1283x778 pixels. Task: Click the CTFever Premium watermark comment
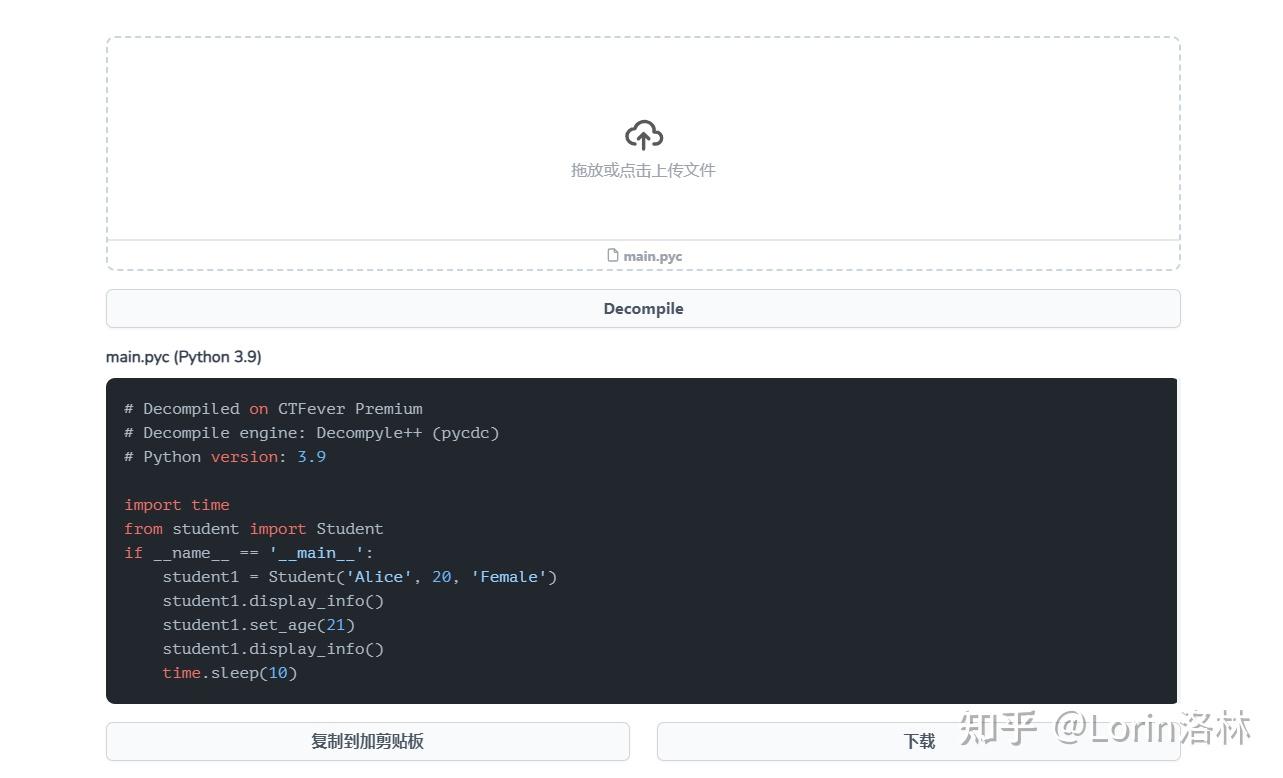tap(273, 408)
